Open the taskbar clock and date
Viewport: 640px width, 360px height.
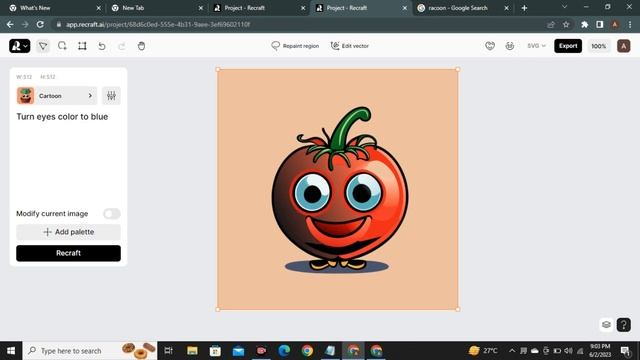[x=600, y=351]
